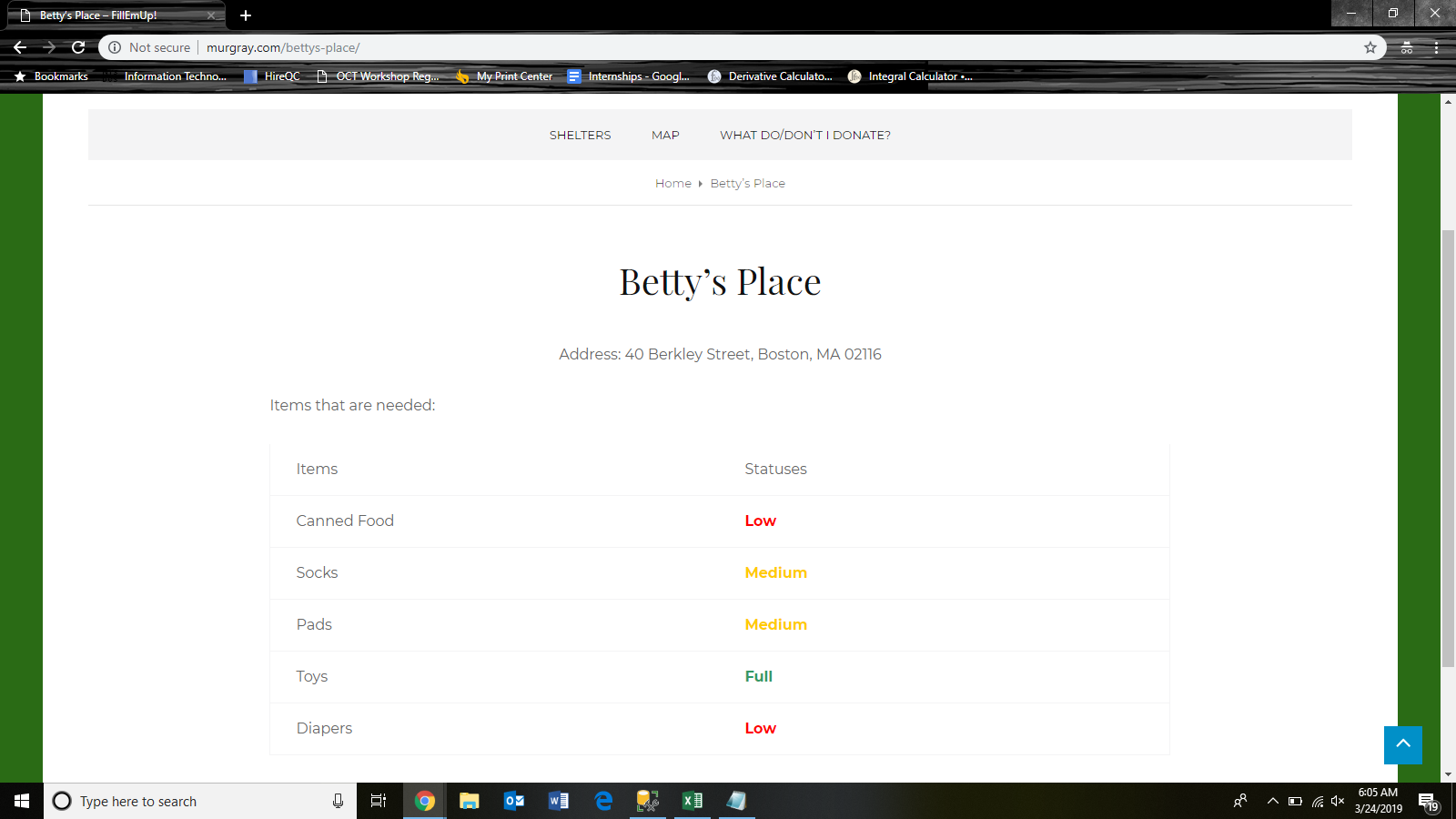The image size is (1456, 819).
Task: Bookmark this page with the star icon
Action: tap(1370, 47)
